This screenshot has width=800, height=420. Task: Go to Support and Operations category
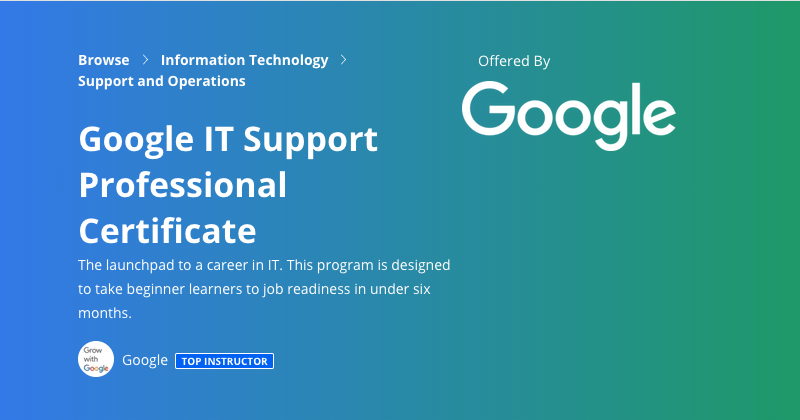(162, 81)
